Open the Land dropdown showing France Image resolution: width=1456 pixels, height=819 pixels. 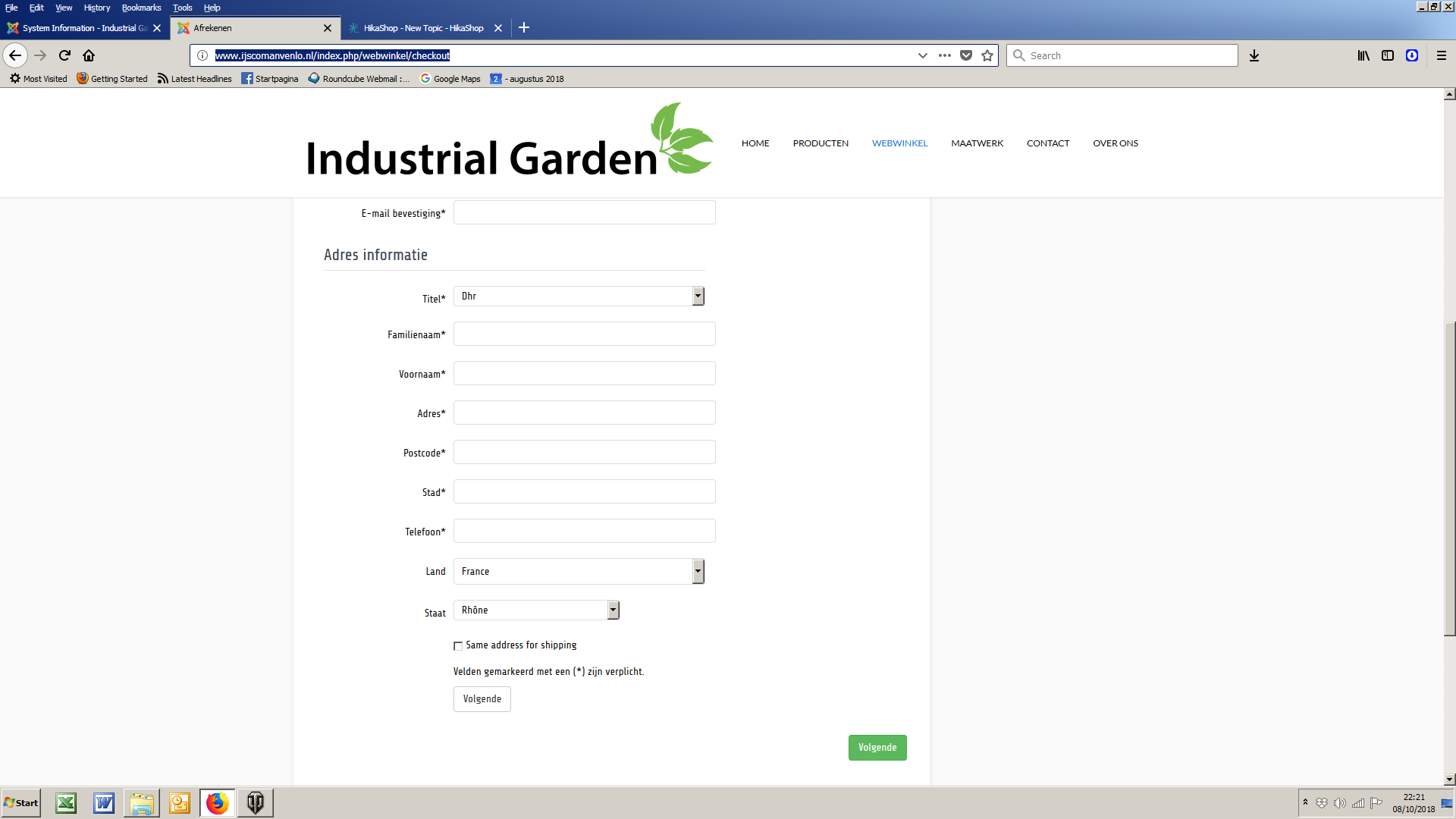coord(579,572)
